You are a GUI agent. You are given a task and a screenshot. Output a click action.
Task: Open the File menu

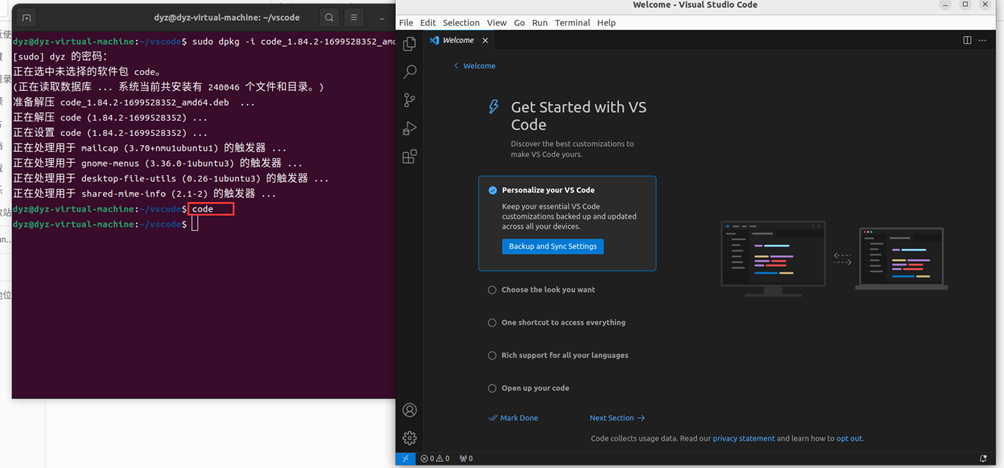(406, 22)
